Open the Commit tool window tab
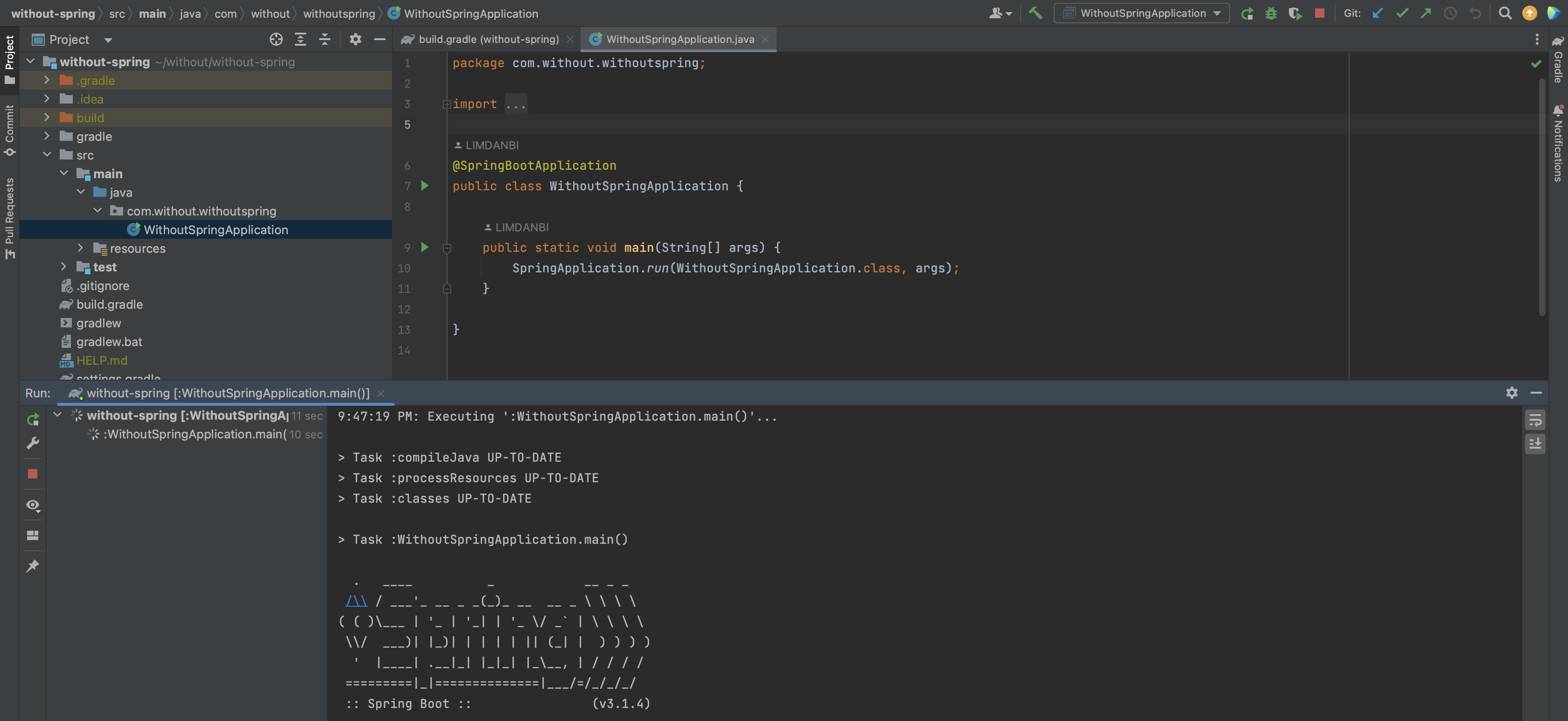This screenshot has height=721, width=1568. 9,130
